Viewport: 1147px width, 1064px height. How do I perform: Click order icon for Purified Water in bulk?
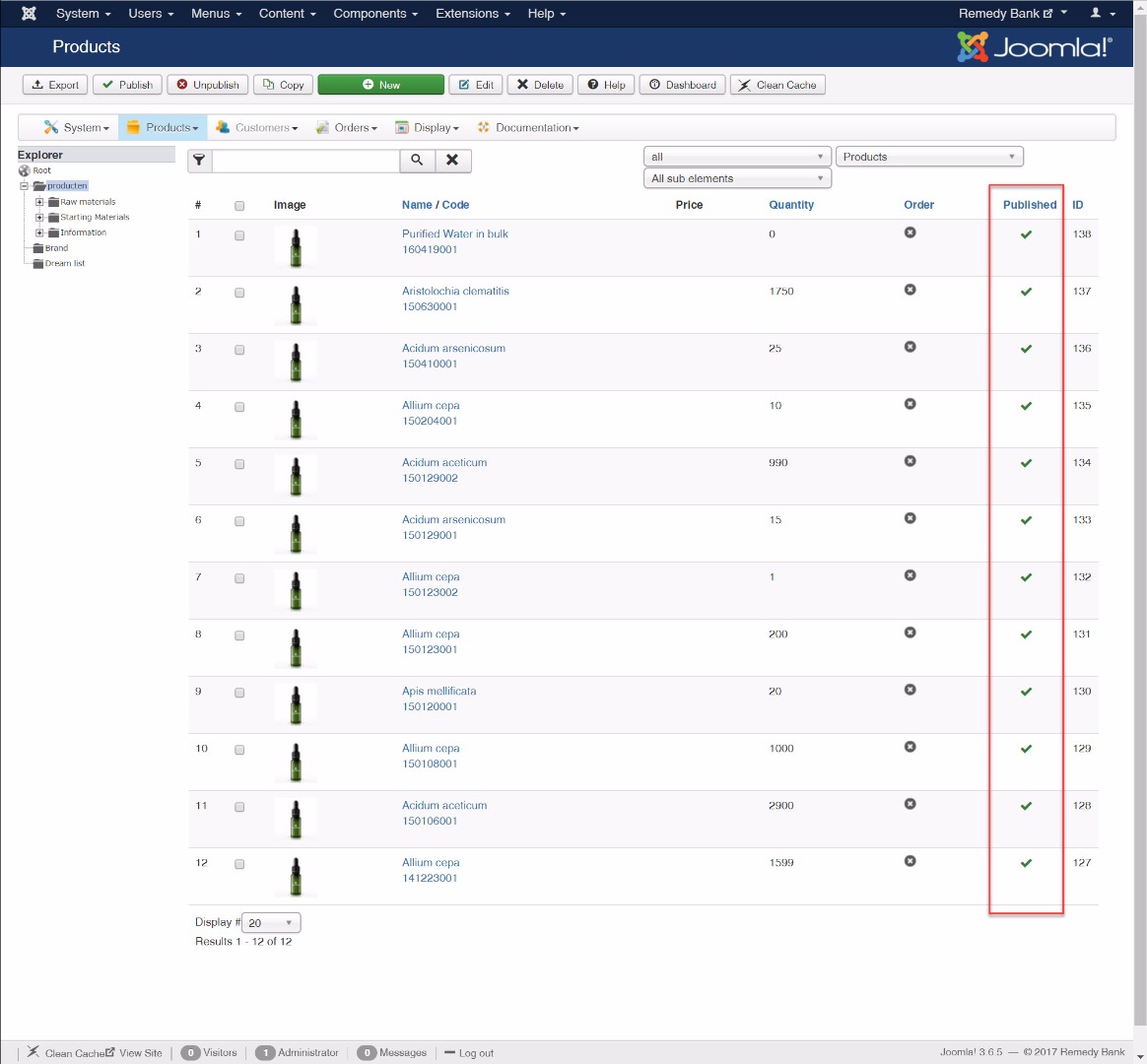[x=910, y=233]
